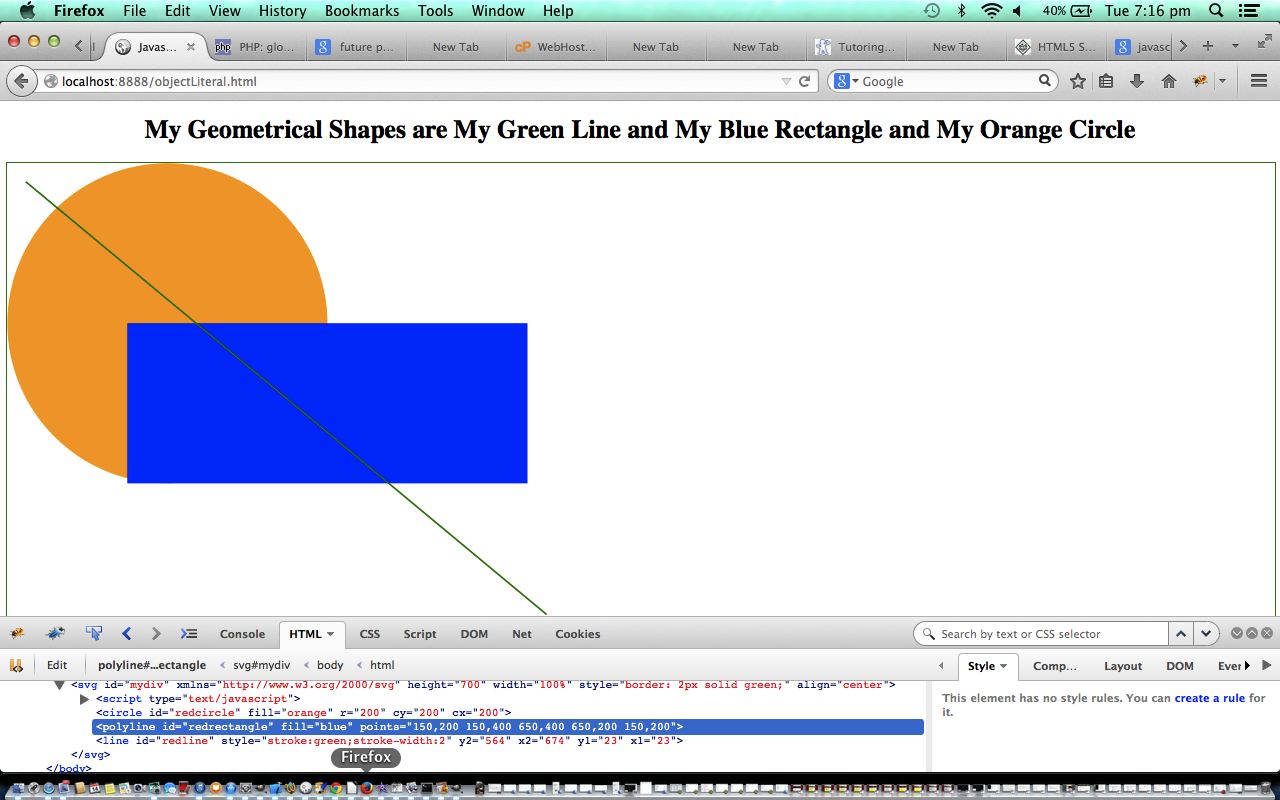
Task: Reload the current page
Action: click(804, 81)
